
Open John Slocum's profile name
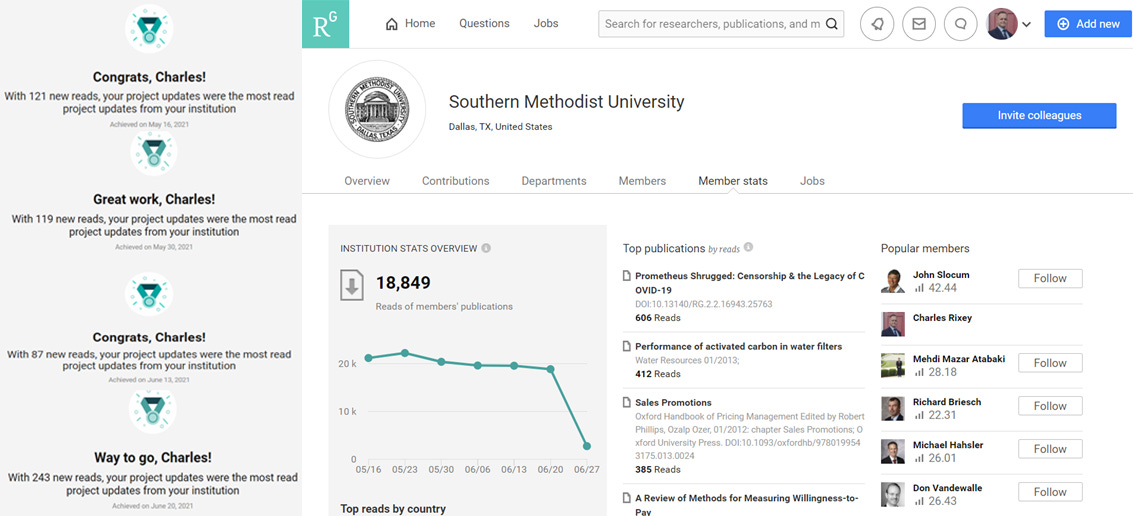(x=941, y=275)
